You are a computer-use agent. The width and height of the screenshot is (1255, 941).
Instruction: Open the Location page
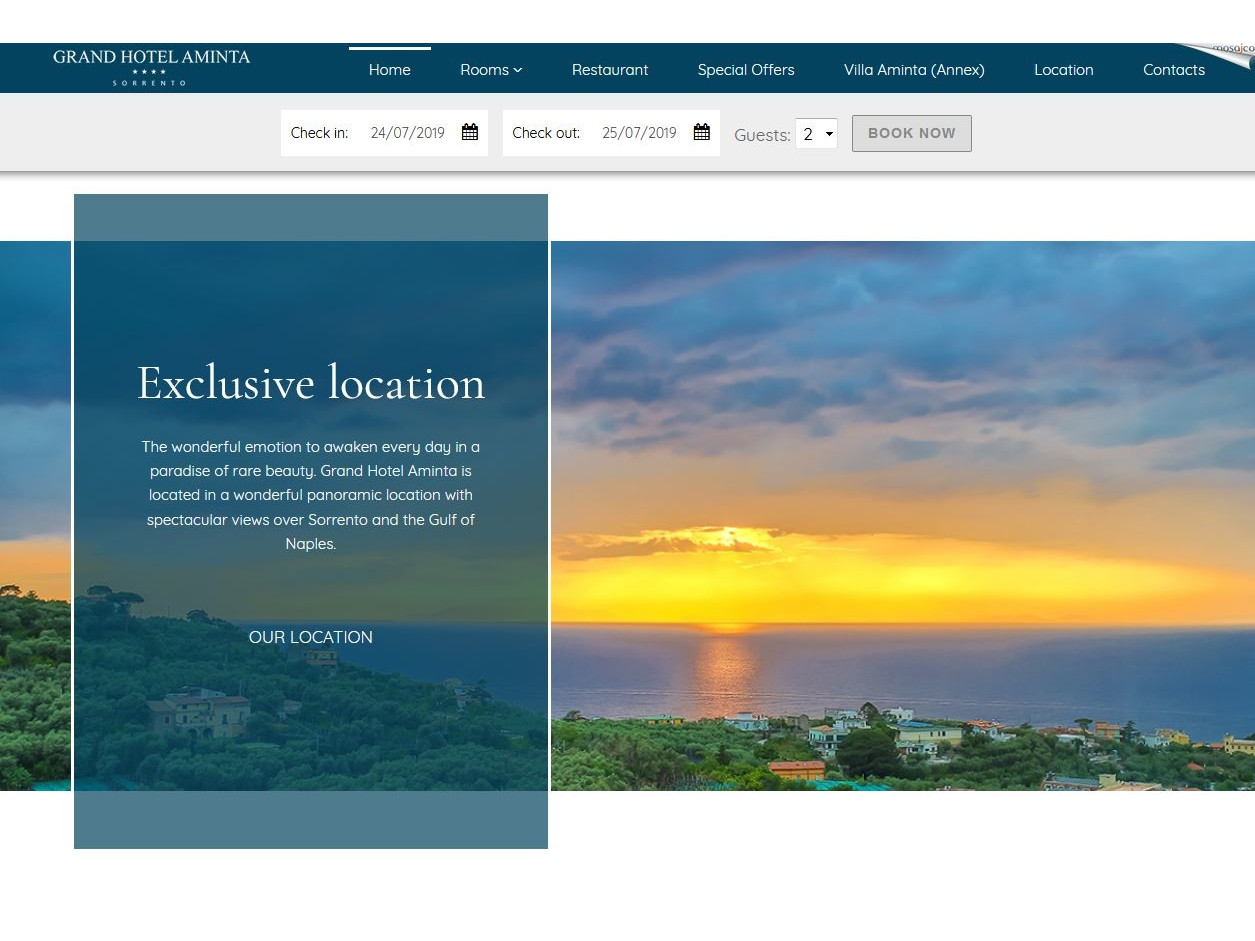pyautogui.click(x=1063, y=70)
